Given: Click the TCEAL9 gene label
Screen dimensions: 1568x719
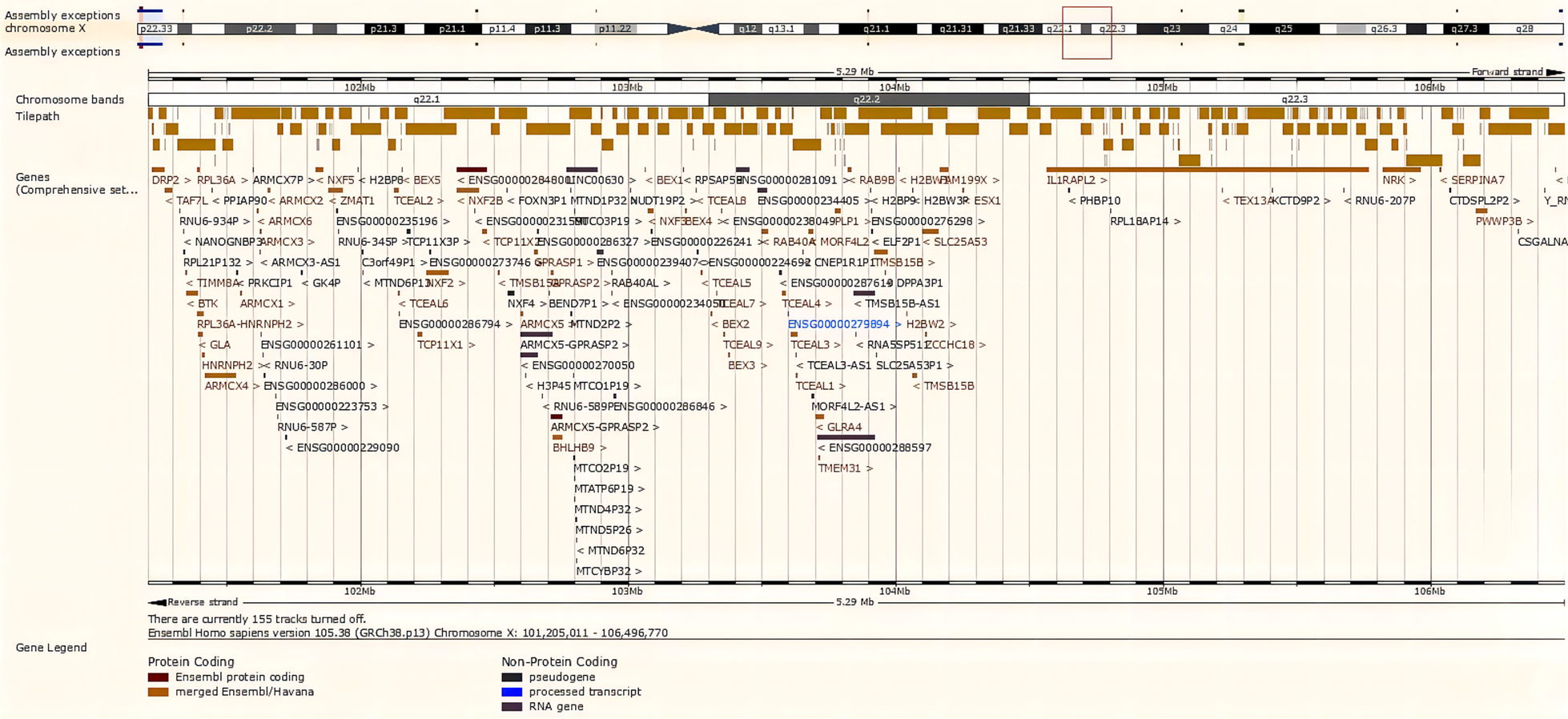Looking at the screenshot, I should point(748,345).
